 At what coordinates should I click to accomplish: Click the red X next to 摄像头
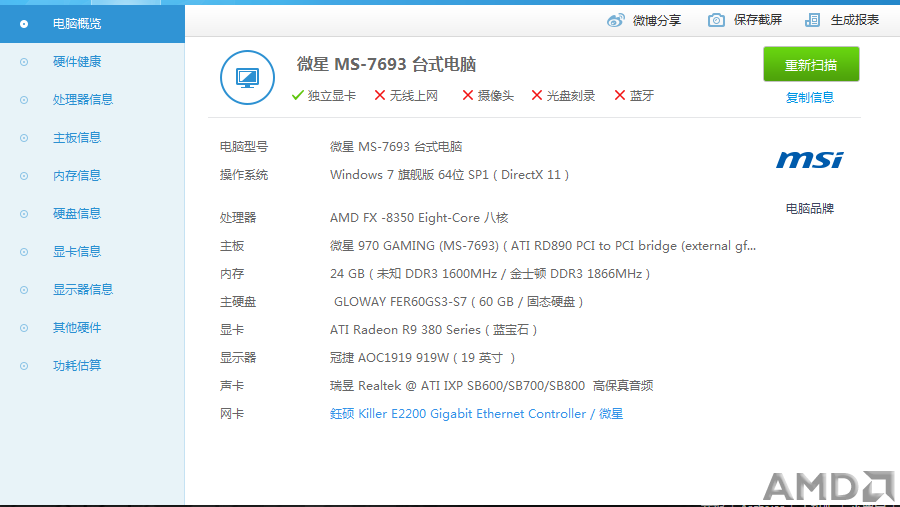468,95
